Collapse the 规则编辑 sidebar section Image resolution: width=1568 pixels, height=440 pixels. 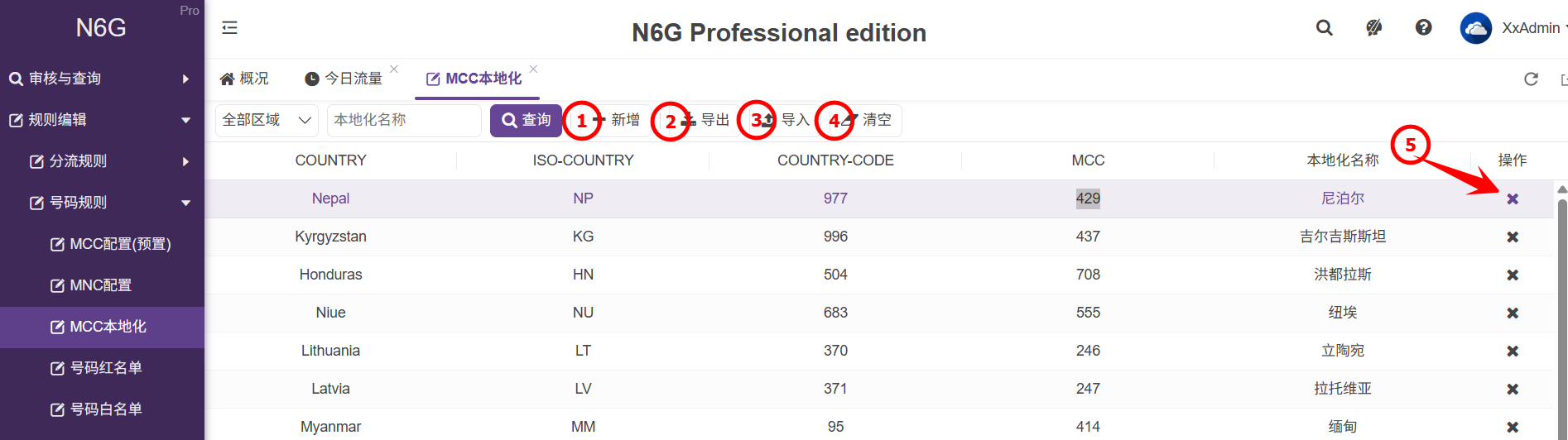(102, 120)
